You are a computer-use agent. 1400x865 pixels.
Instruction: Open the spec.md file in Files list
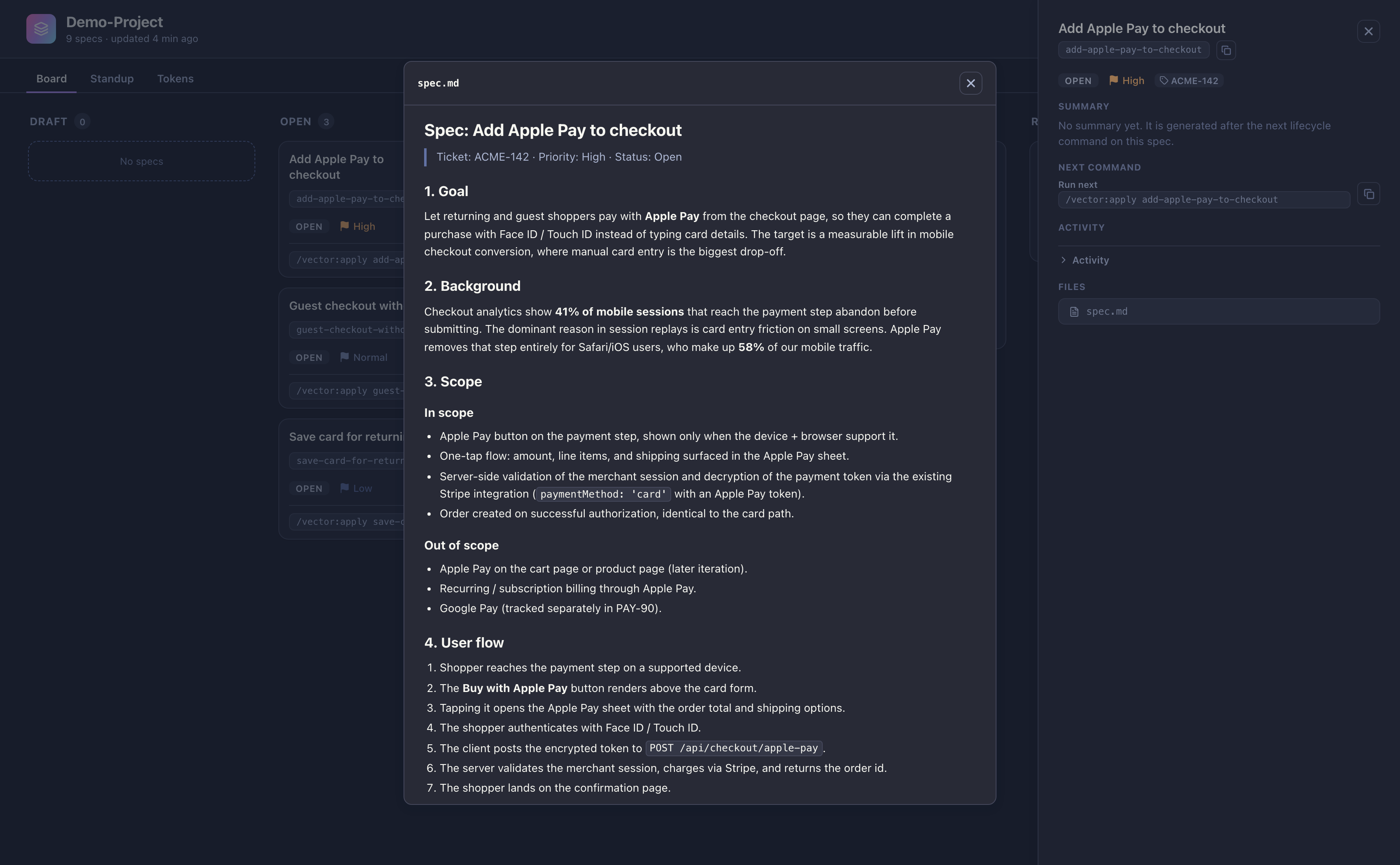[1219, 312]
